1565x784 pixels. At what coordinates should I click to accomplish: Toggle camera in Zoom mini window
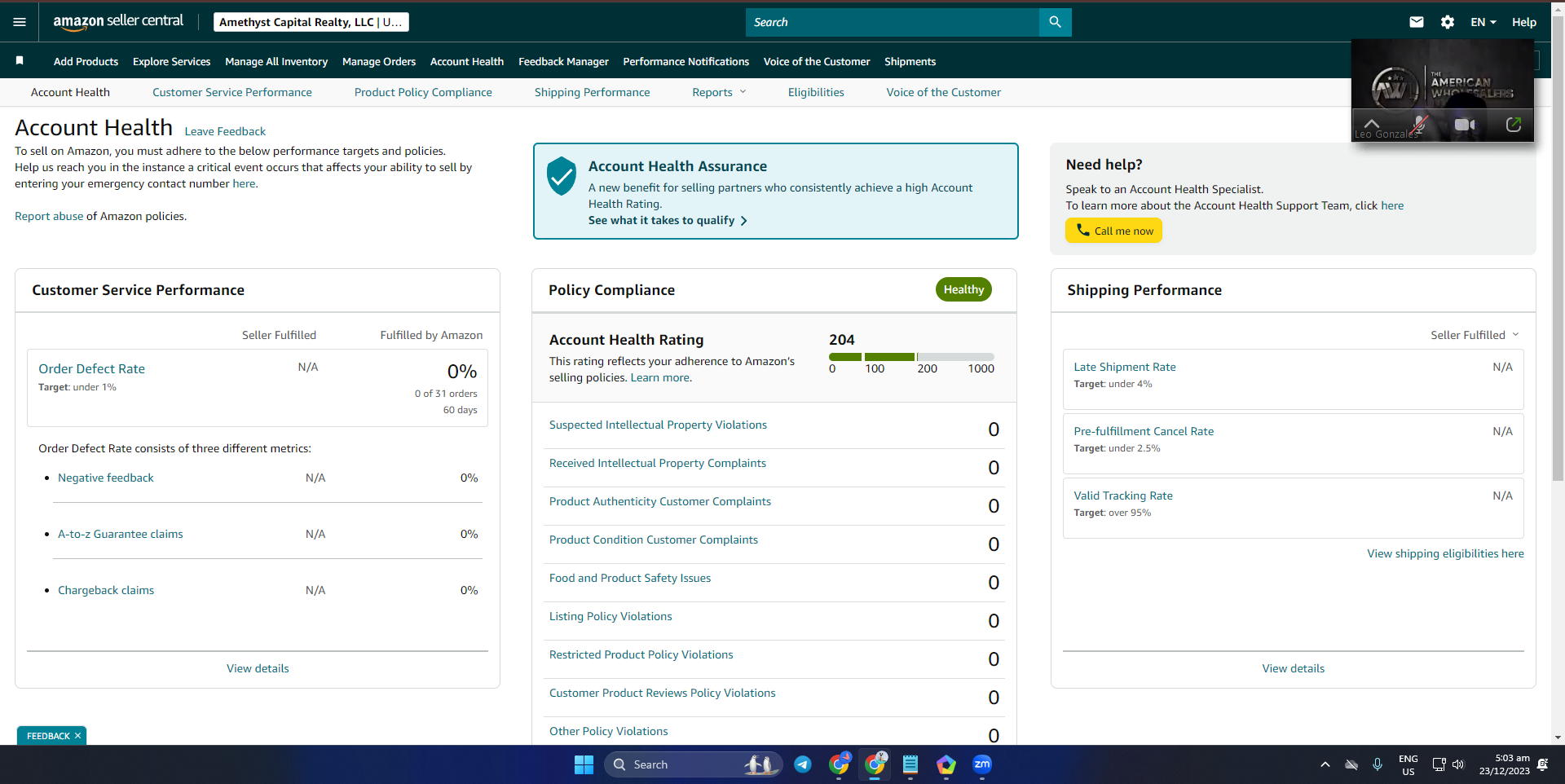[1465, 125]
